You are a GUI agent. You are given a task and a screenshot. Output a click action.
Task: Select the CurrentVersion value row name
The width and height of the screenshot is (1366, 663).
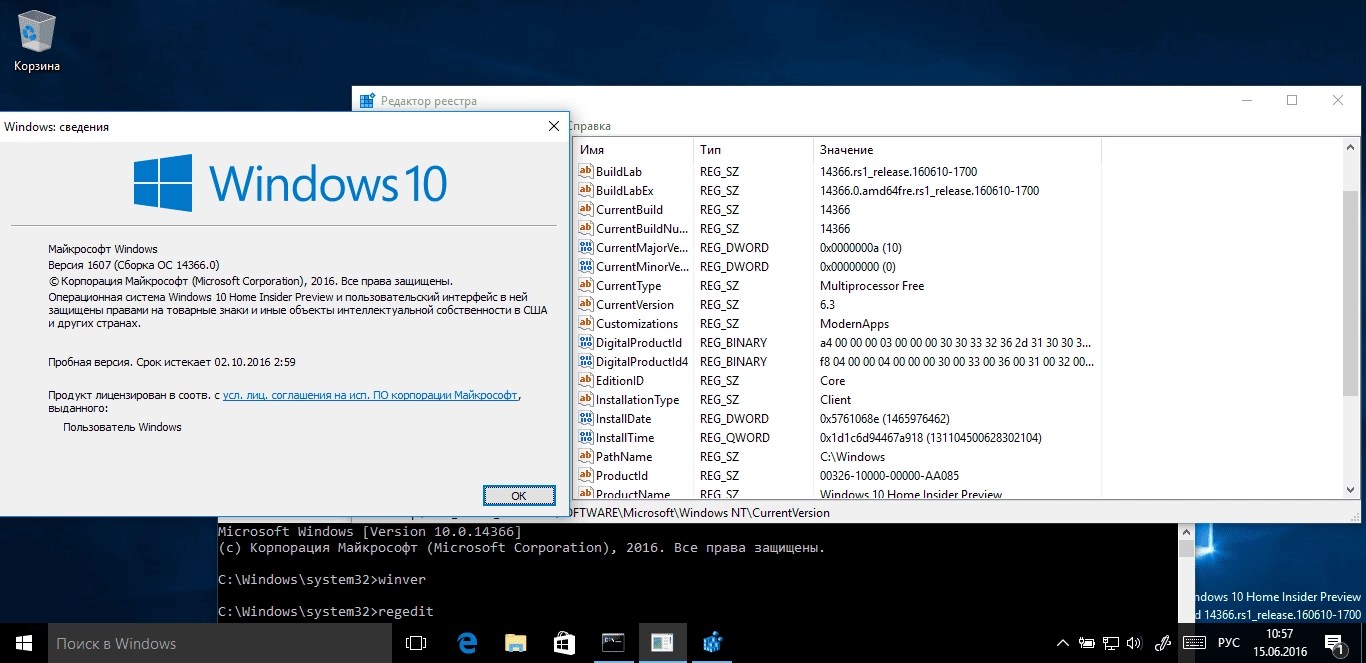click(x=635, y=304)
